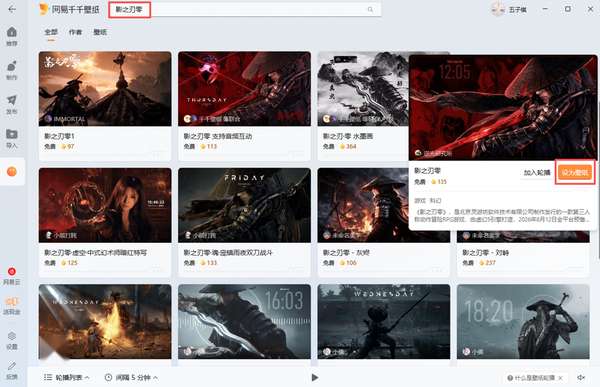Go back with the arrow icon
This screenshot has width=600, height=387.
[12, 9]
